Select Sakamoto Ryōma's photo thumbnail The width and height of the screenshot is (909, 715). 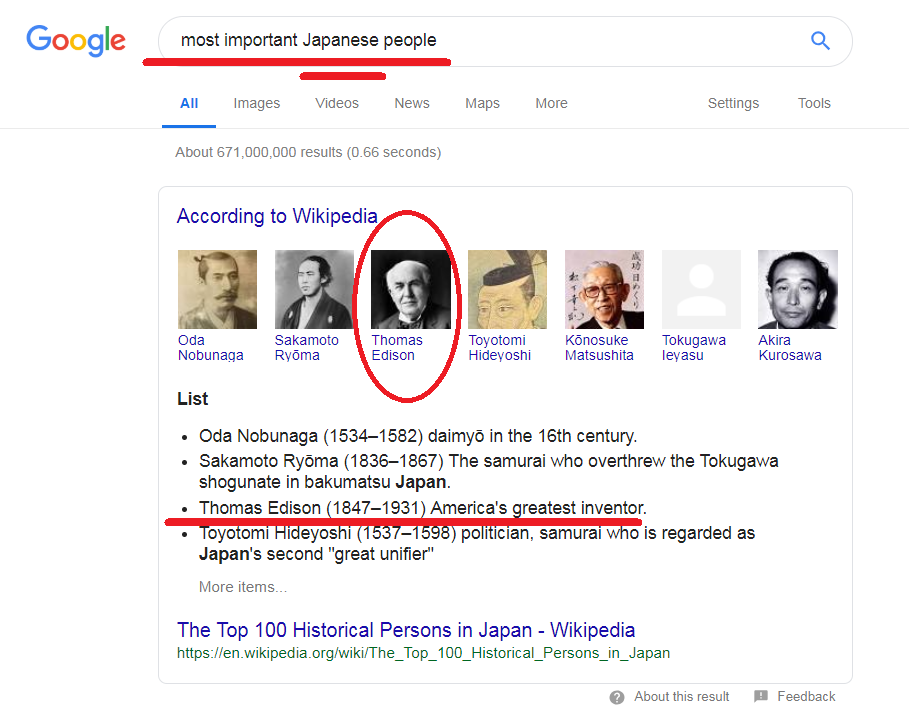314,289
